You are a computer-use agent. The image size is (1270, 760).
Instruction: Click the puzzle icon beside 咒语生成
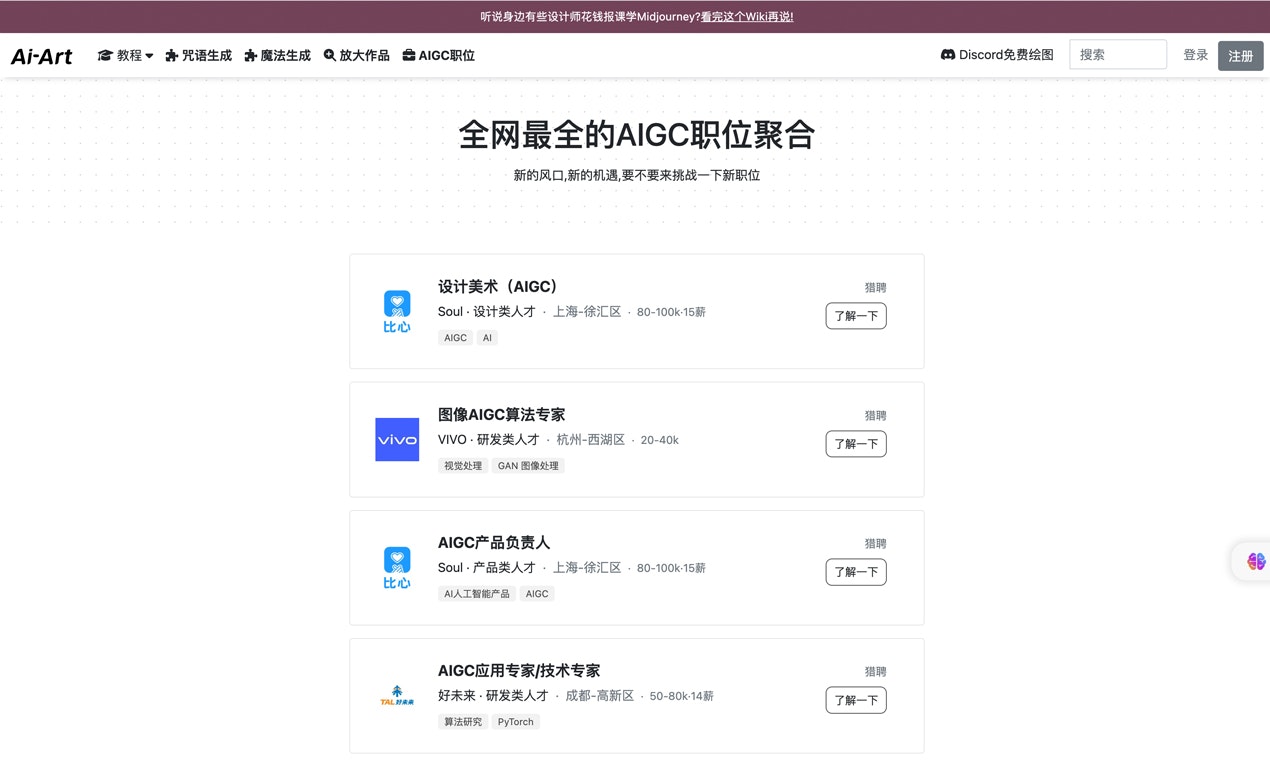tap(172, 56)
